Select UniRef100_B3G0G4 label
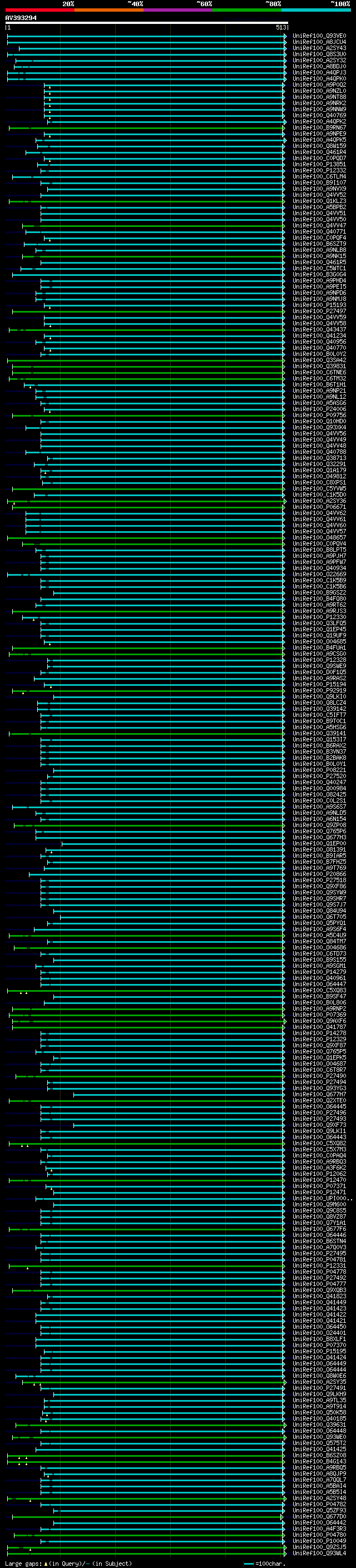 coord(319,275)
